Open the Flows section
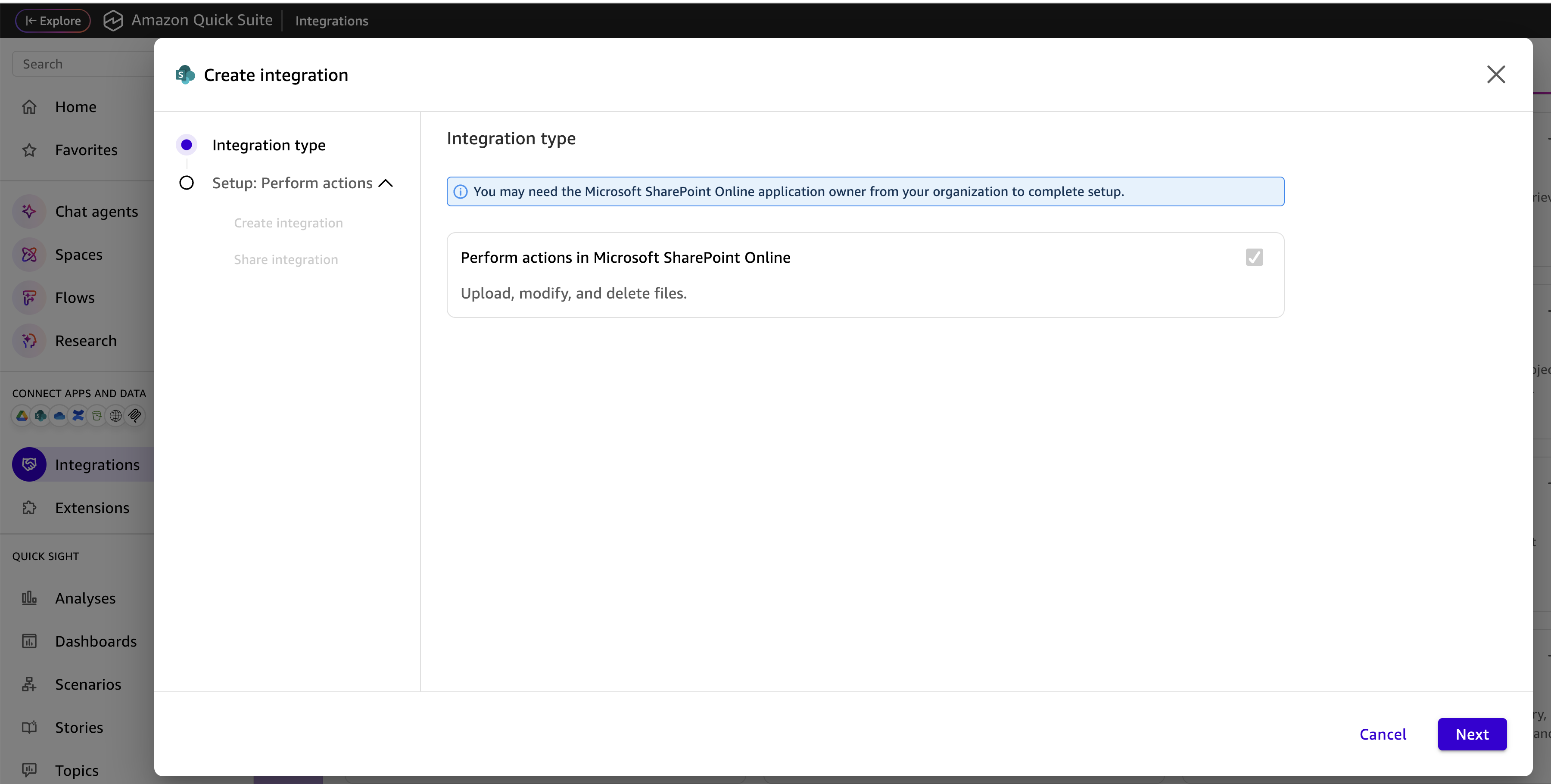The image size is (1551, 784). click(75, 298)
